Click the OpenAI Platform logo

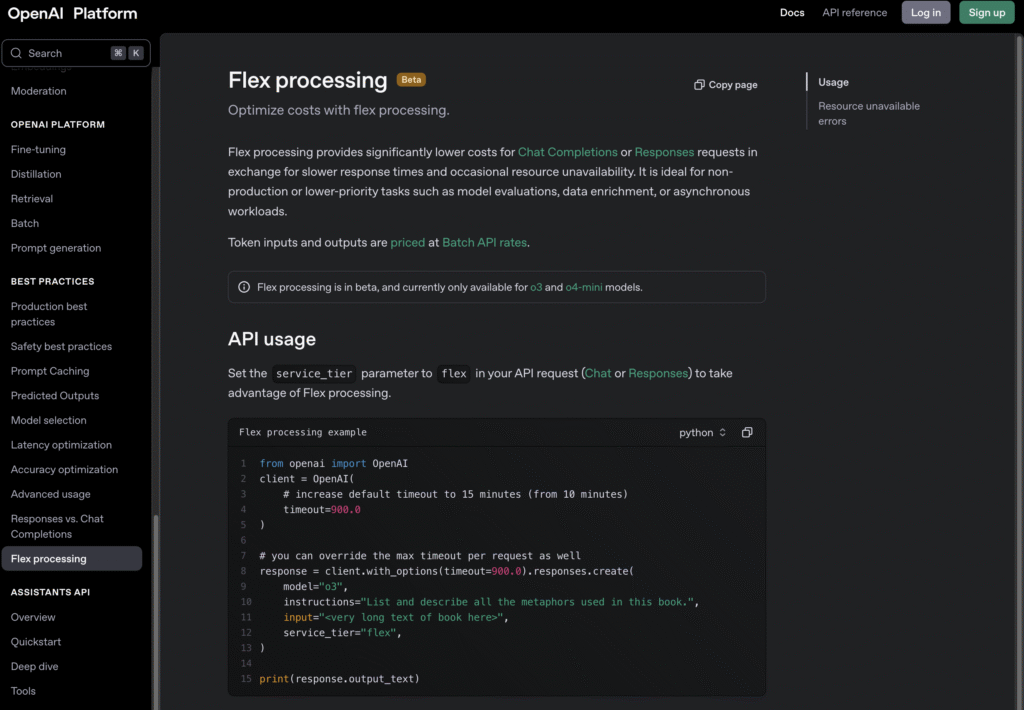72,13
